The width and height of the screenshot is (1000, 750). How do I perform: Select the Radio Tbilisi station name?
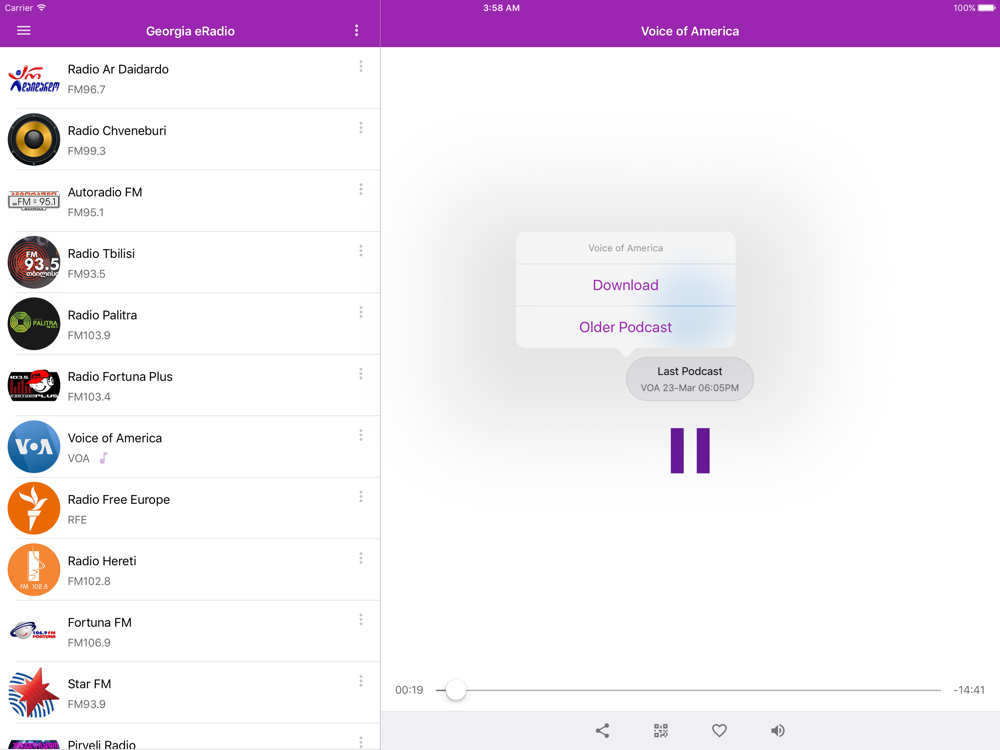pyautogui.click(x=101, y=253)
